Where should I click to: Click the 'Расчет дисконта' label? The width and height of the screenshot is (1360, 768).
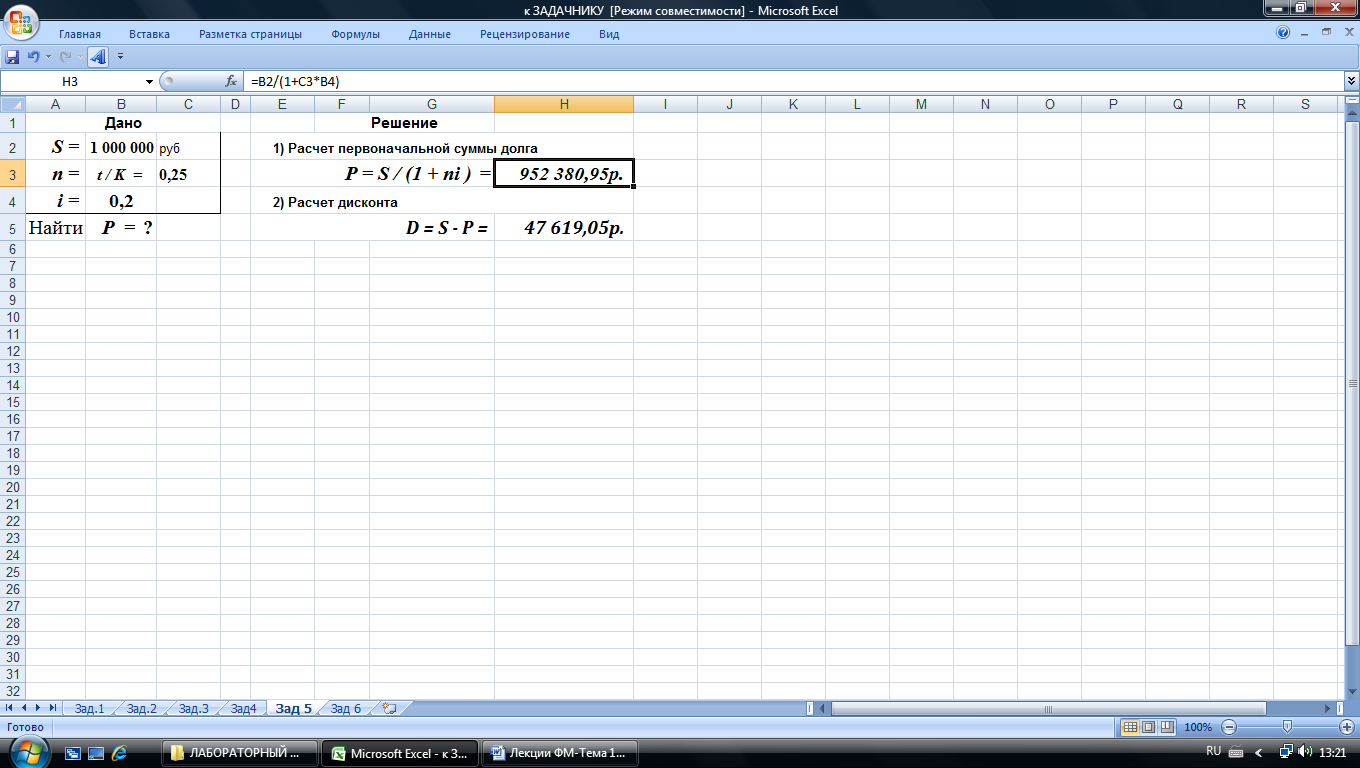(x=335, y=202)
